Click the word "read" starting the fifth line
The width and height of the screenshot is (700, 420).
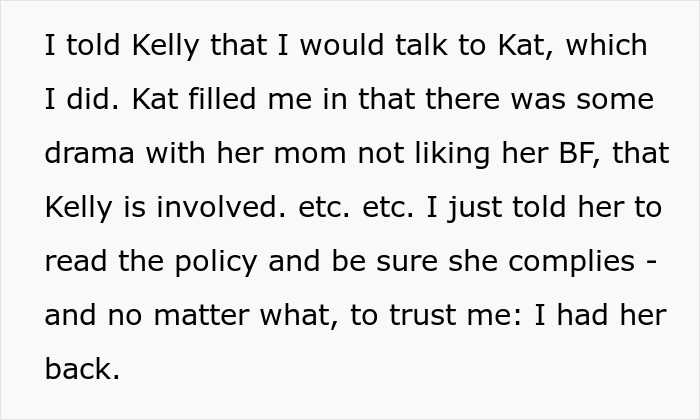coord(75,262)
